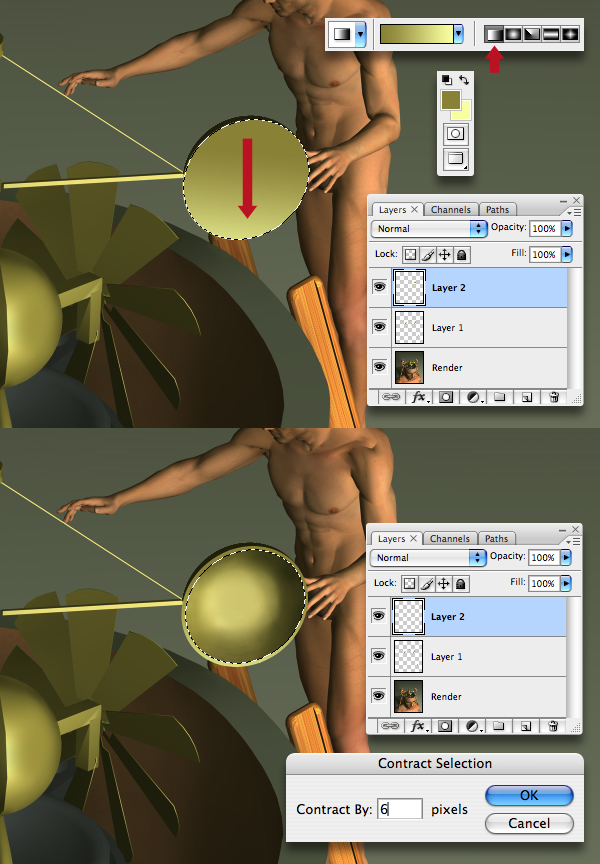
Task: Click the olive foreground color swatch
Action: (x=450, y=100)
